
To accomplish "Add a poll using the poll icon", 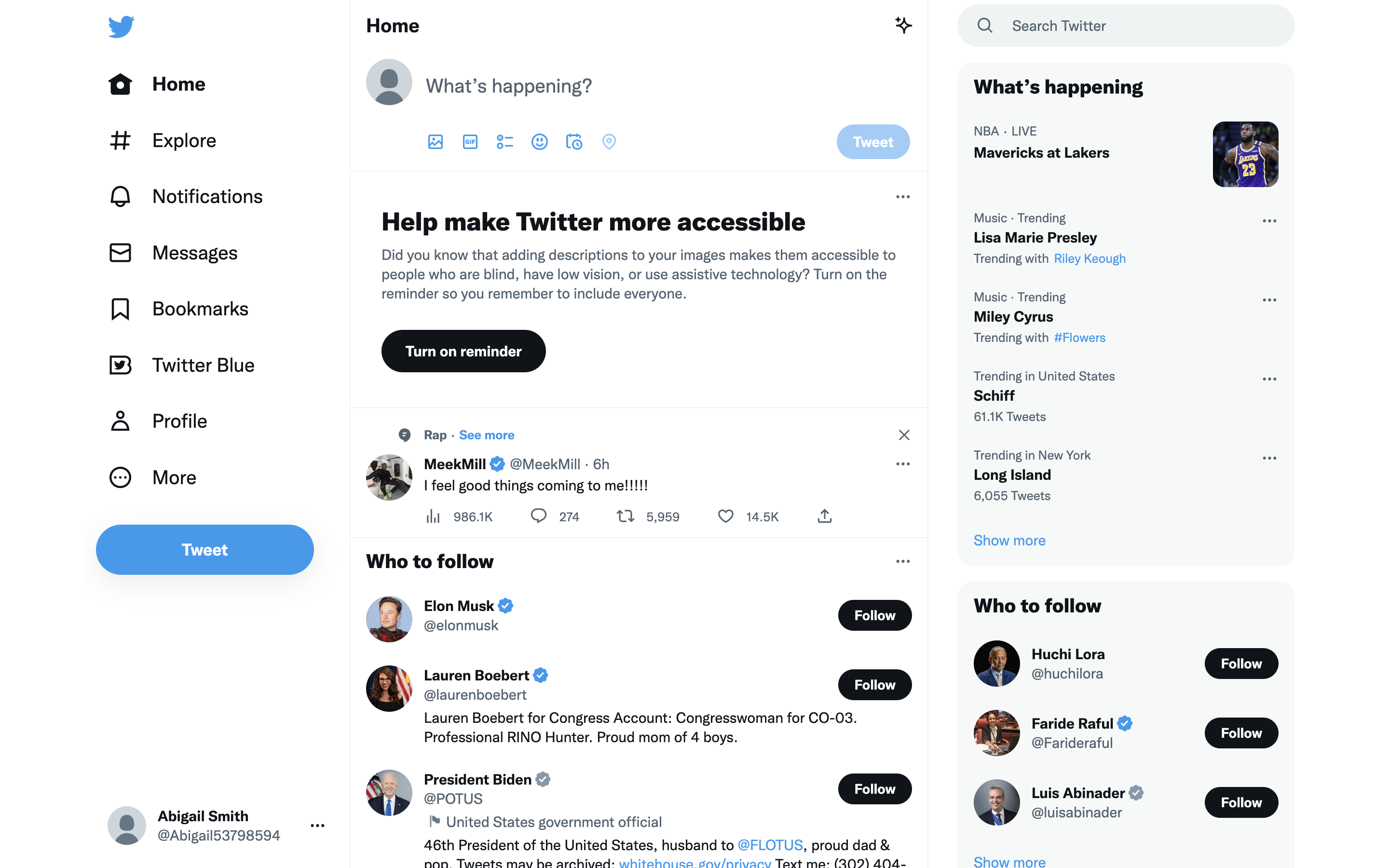I will pyautogui.click(x=504, y=142).
